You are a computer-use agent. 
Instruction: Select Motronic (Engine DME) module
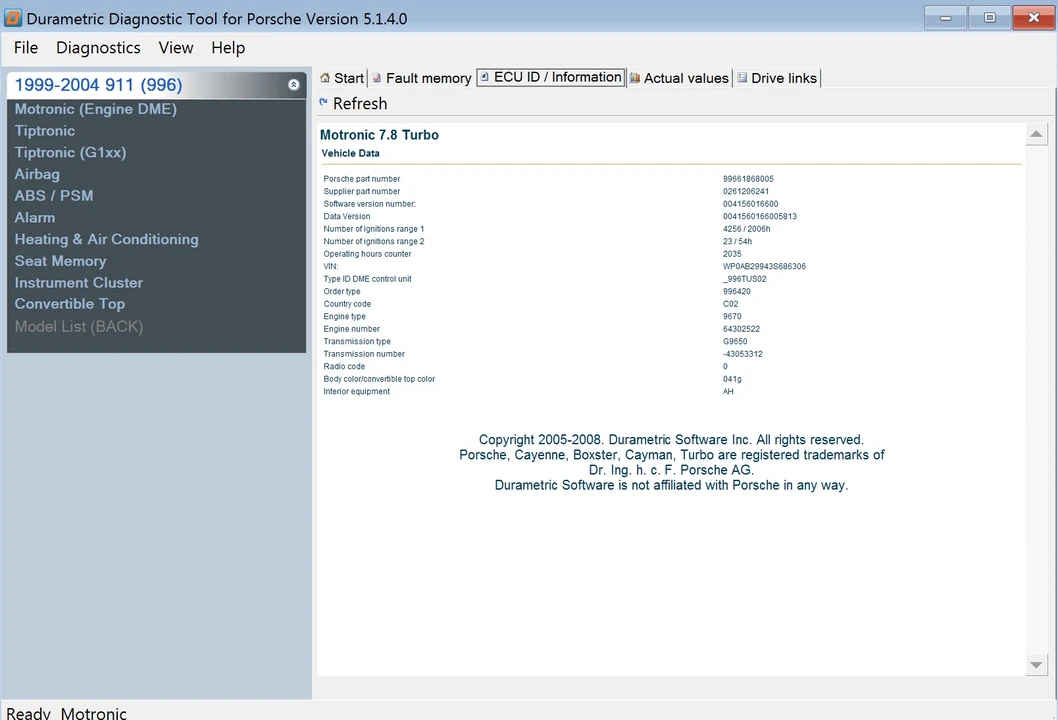tap(96, 109)
